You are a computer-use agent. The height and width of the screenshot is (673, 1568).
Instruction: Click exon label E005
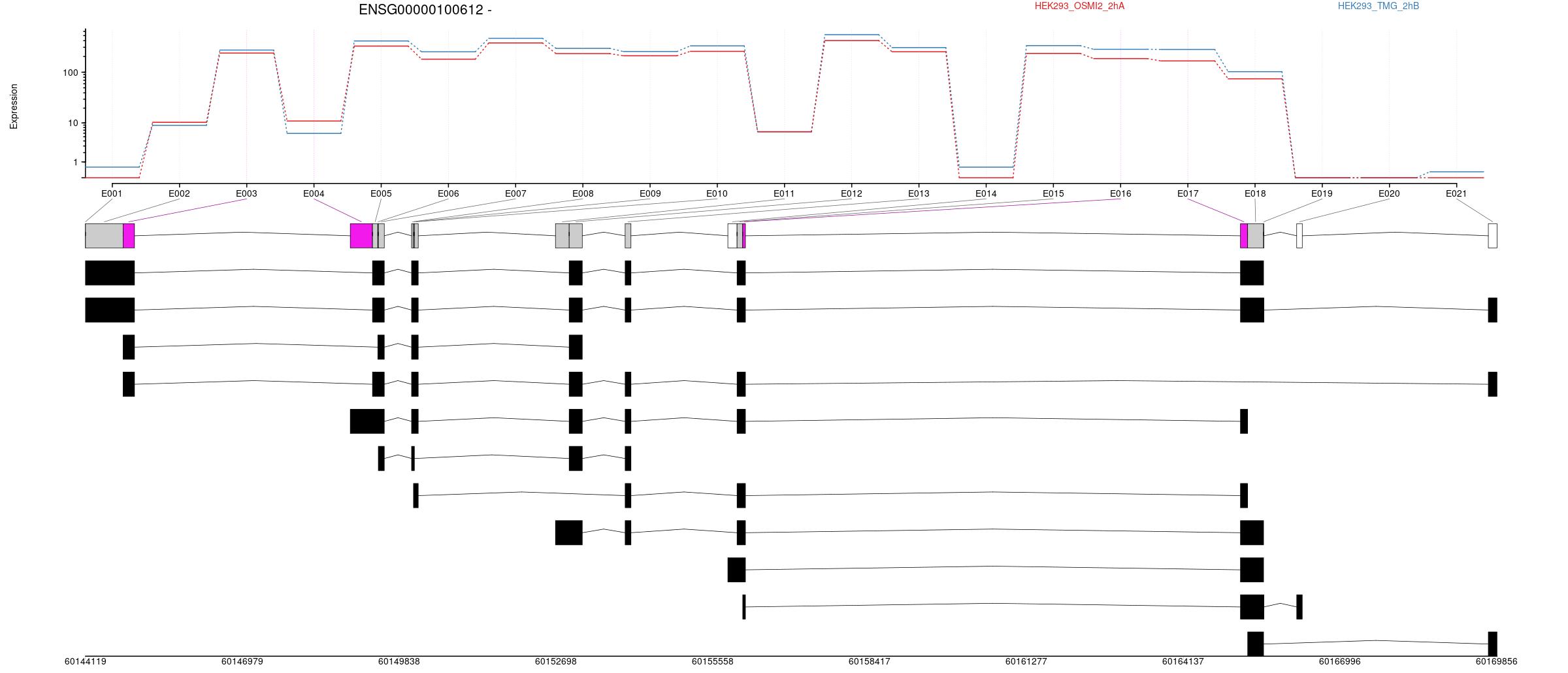[x=381, y=193]
